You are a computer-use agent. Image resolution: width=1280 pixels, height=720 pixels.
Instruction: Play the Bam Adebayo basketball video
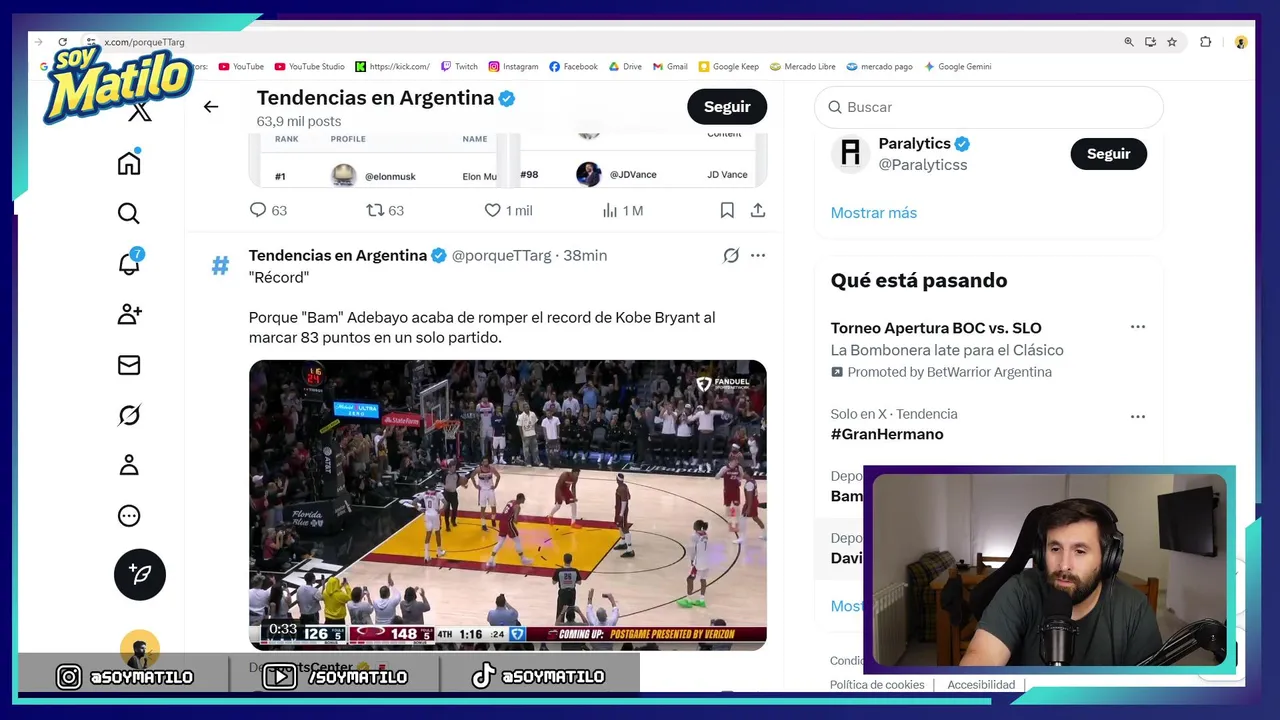[508, 505]
